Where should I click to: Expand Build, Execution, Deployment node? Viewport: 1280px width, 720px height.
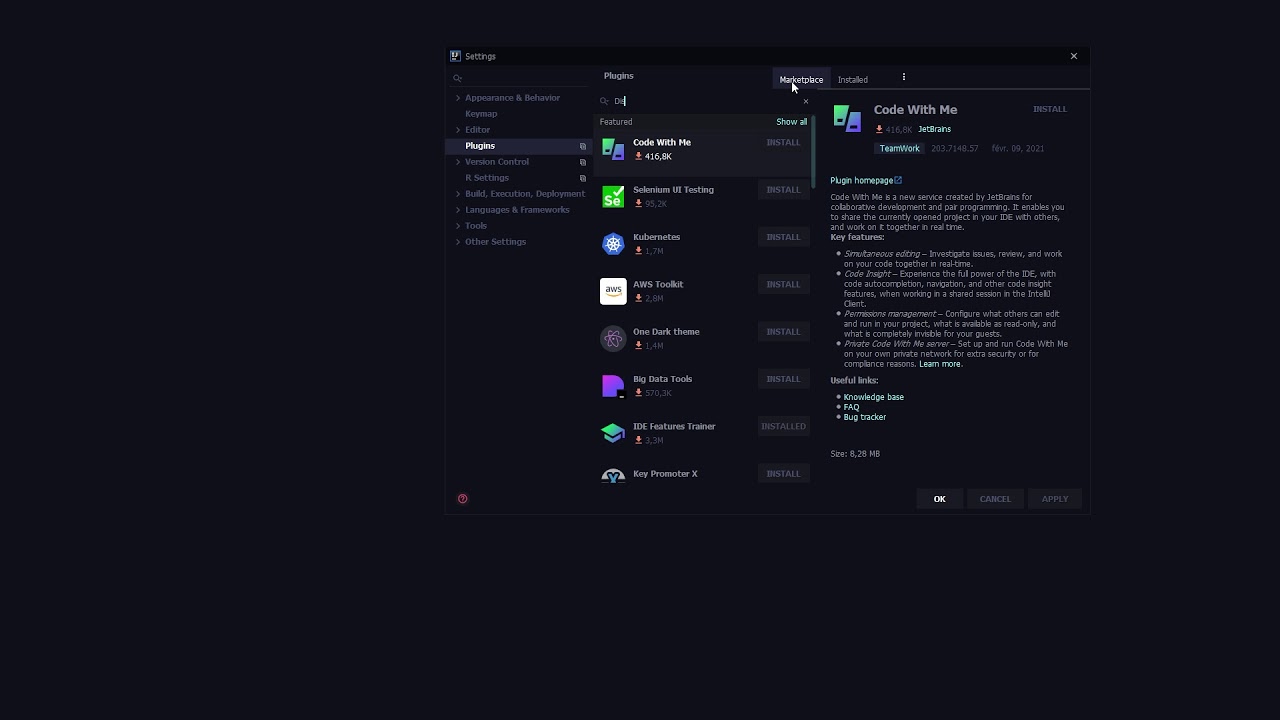pyautogui.click(x=458, y=194)
